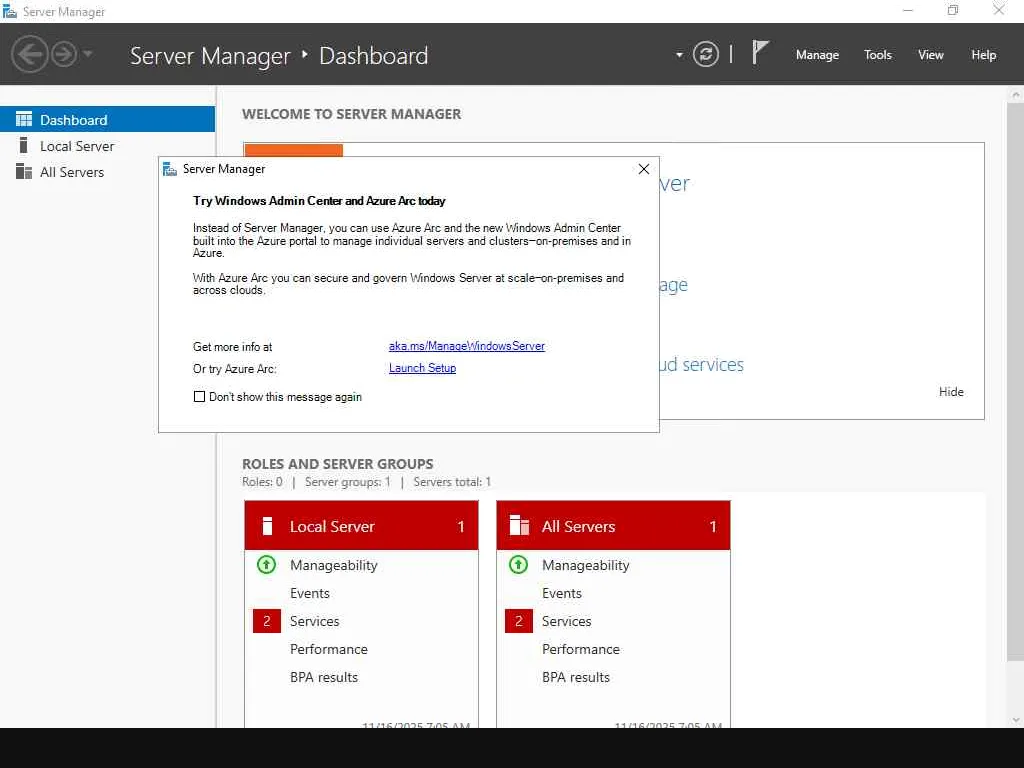Open Events under All Servers tile
Viewport: 1024px width, 768px height.
coord(562,593)
